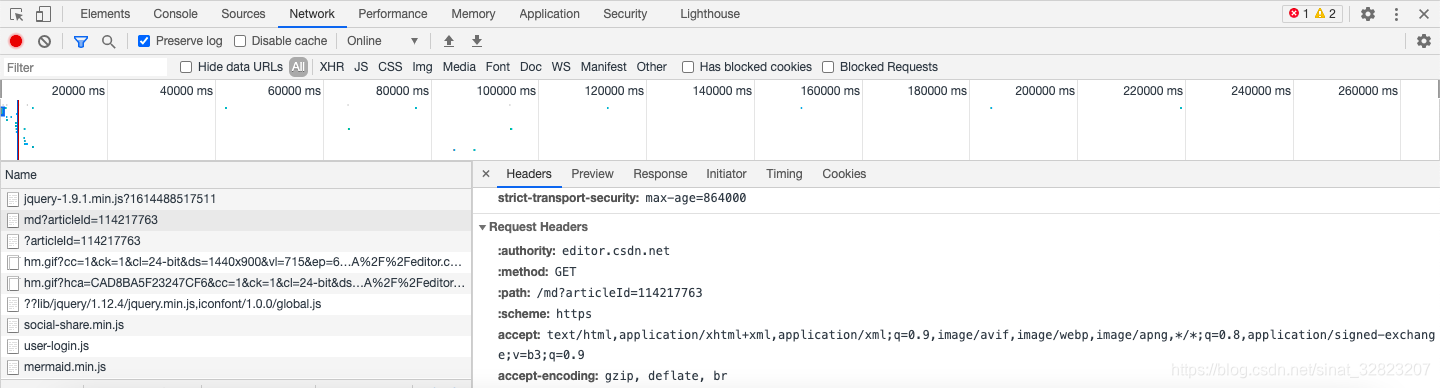The height and width of the screenshot is (388, 1440).
Task: Click the errors and warnings counter
Action: [x=1312, y=14]
